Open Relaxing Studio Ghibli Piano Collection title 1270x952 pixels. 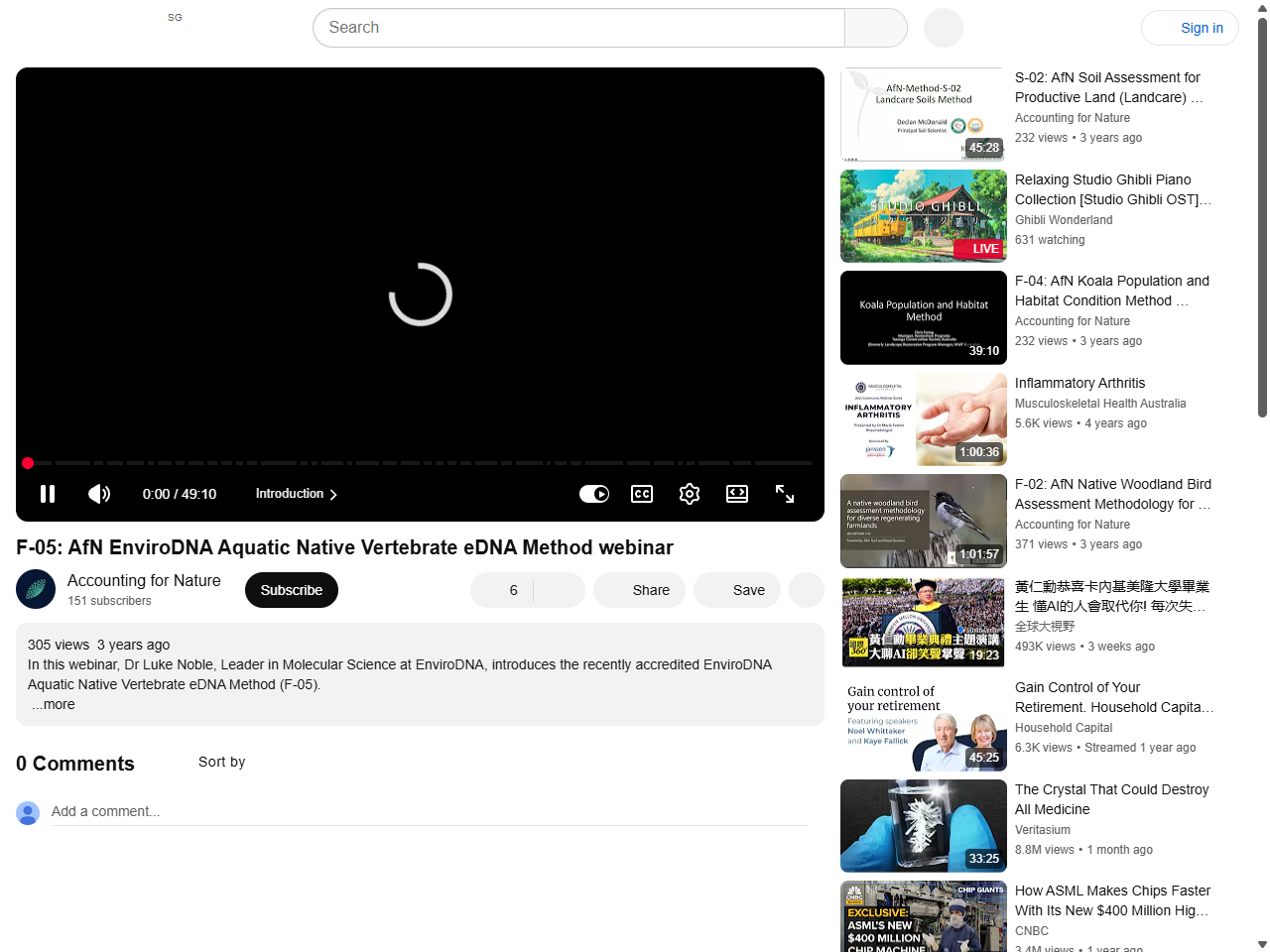click(x=1113, y=189)
